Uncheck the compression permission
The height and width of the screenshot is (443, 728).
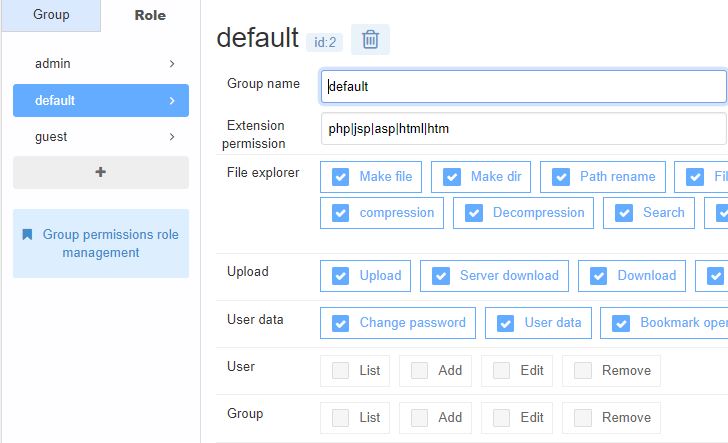pos(340,213)
